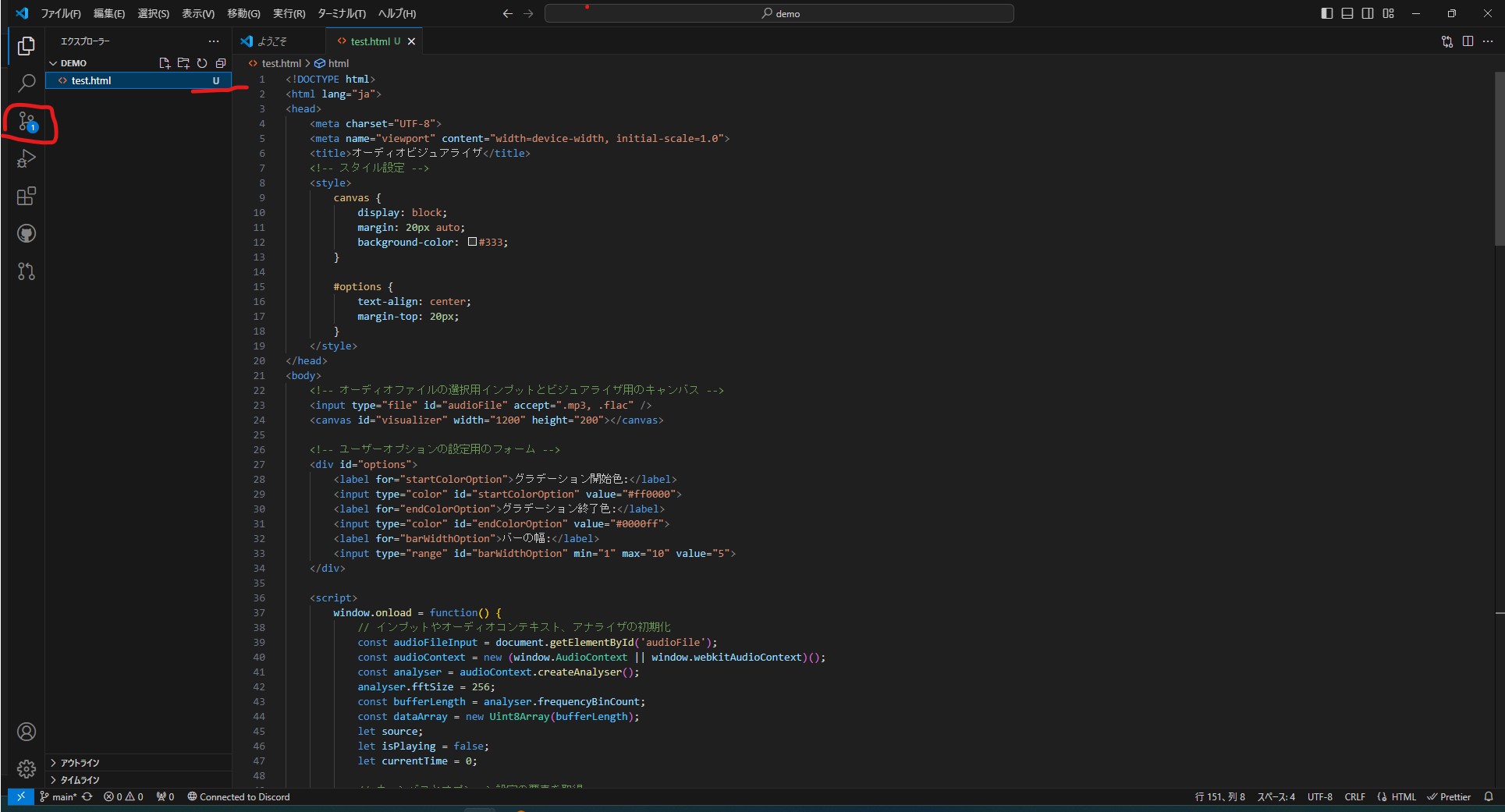Refresh the explorer file list
1505x812 pixels.
coord(202,63)
